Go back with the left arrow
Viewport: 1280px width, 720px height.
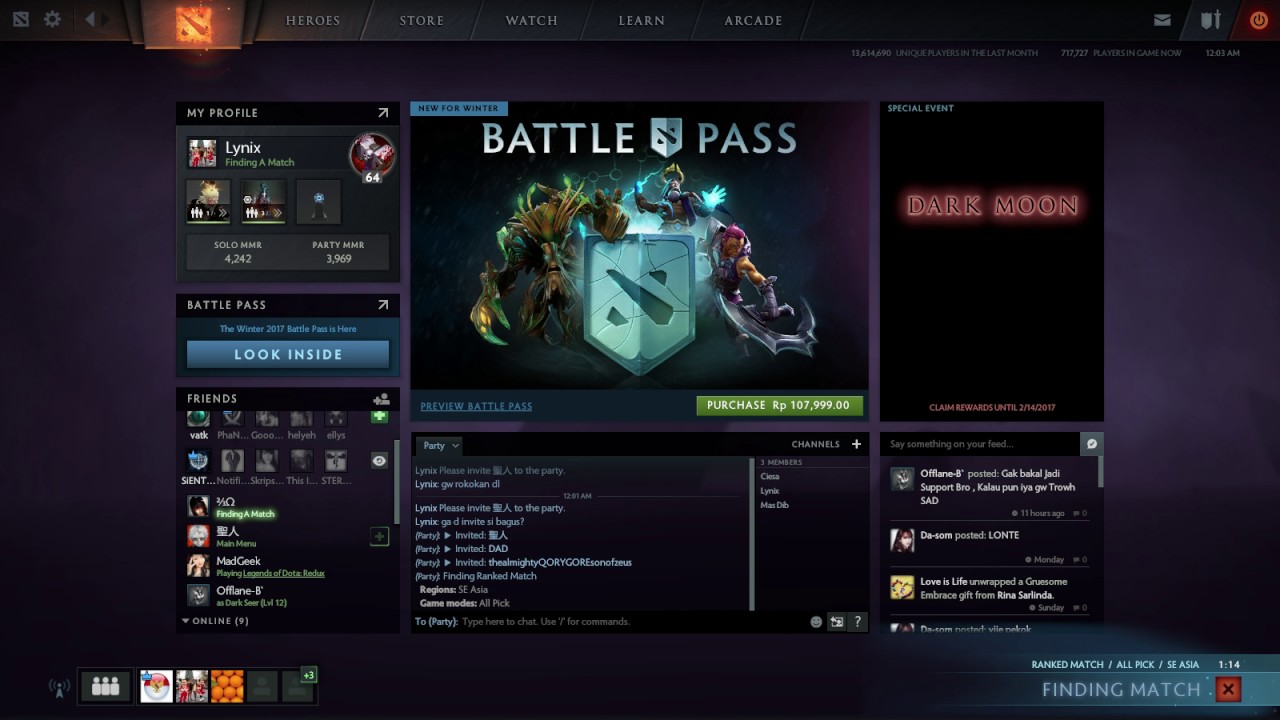point(90,19)
